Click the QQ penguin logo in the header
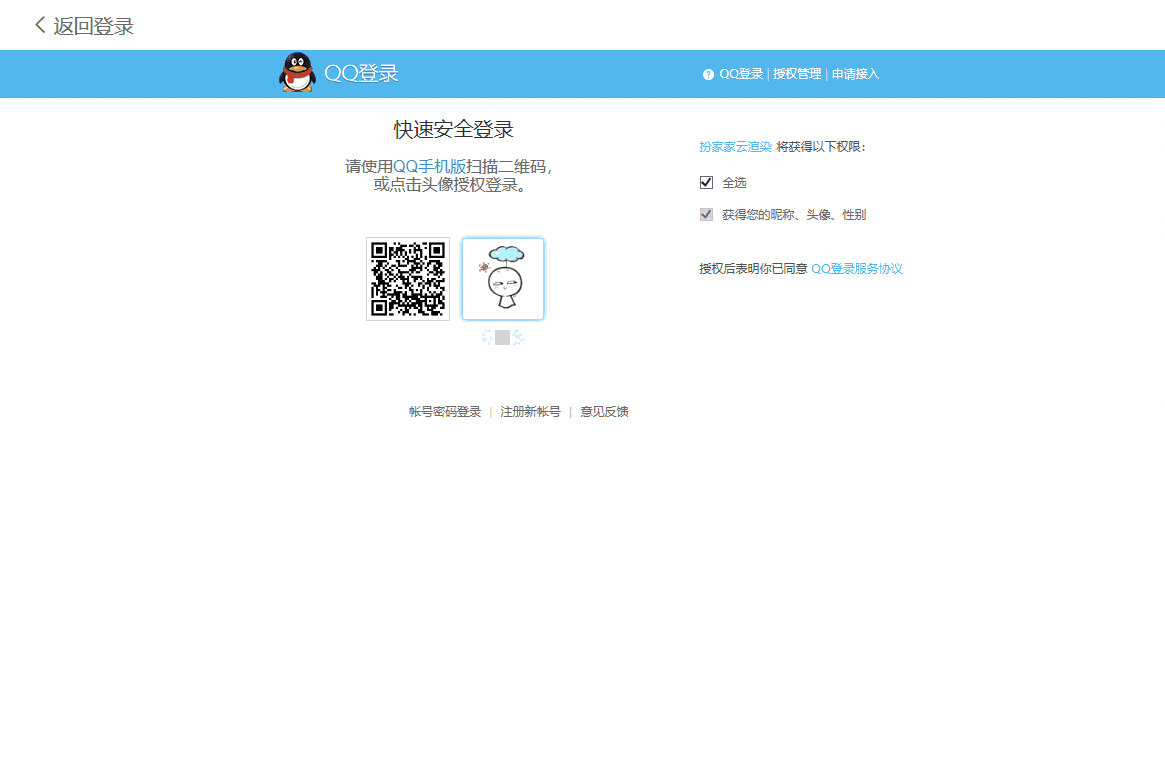Screen dimensions: 1165x774 pyautogui.click(x=295, y=73)
